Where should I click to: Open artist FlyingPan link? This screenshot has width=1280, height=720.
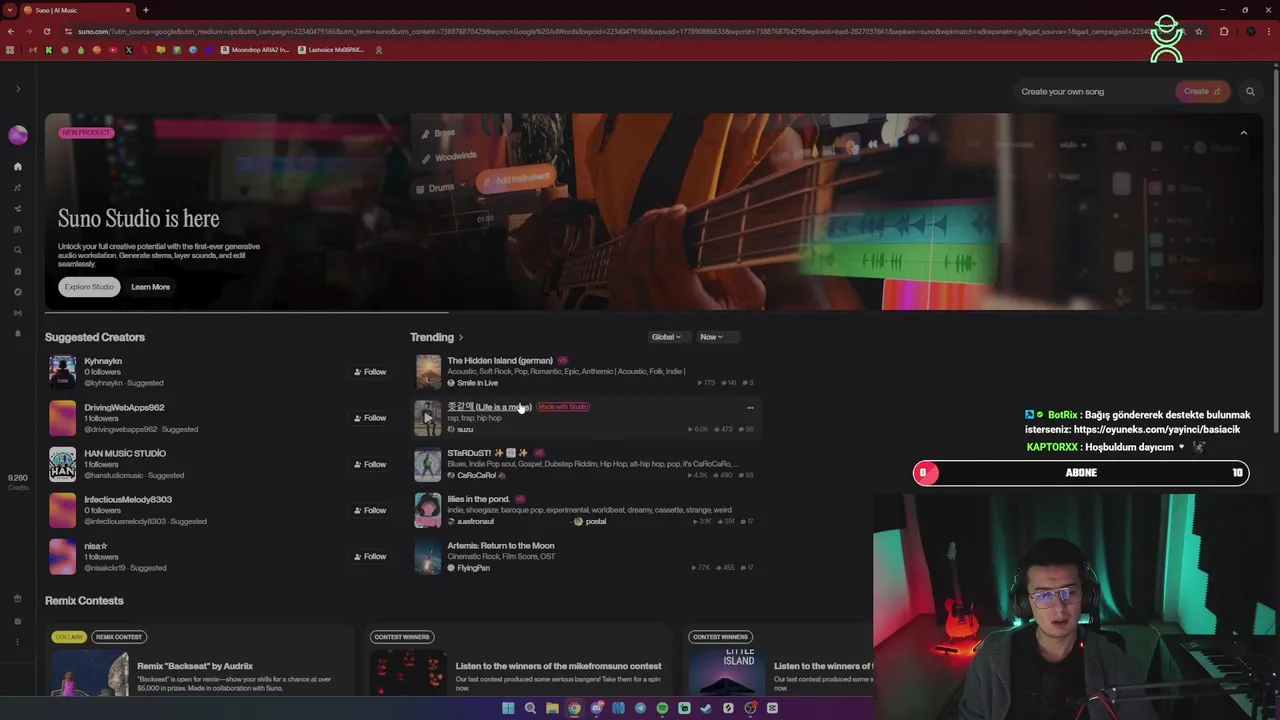click(473, 568)
